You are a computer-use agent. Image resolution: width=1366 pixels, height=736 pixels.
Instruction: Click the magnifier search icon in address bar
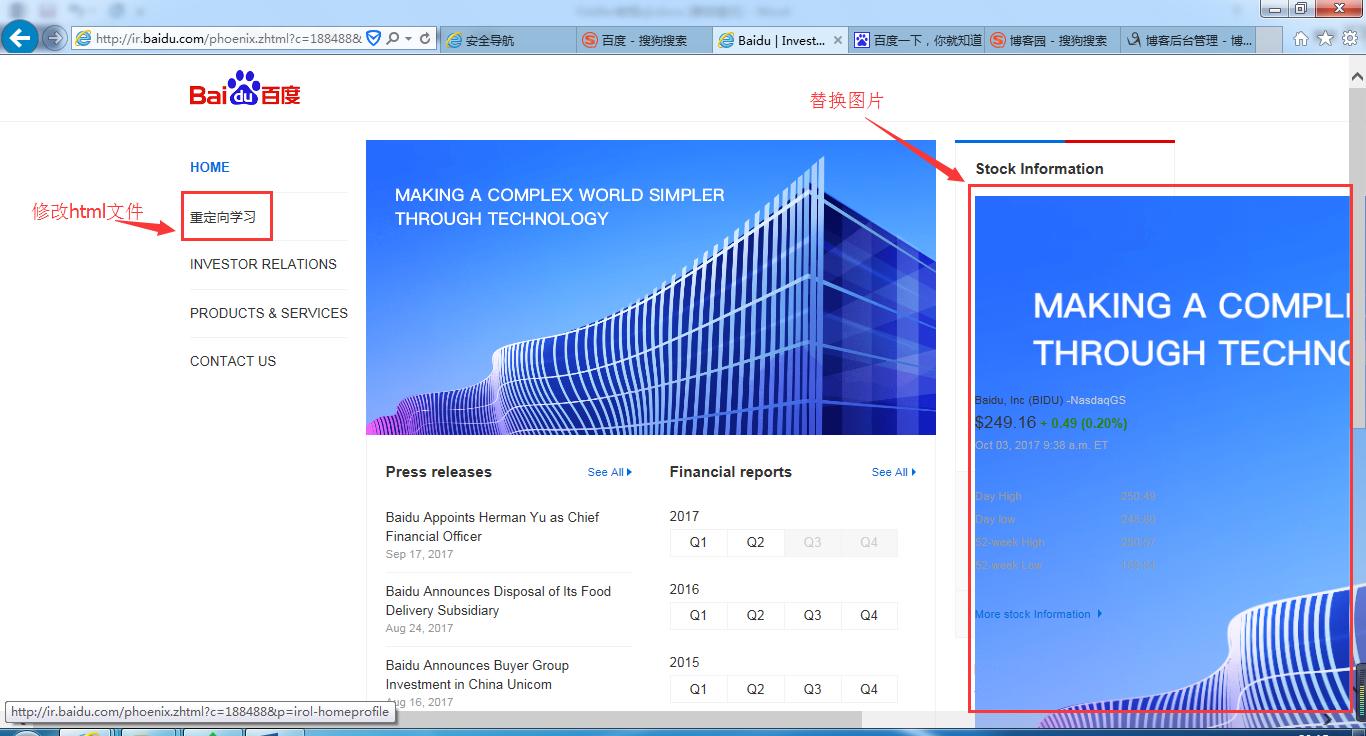pyautogui.click(x=393, y=39)
